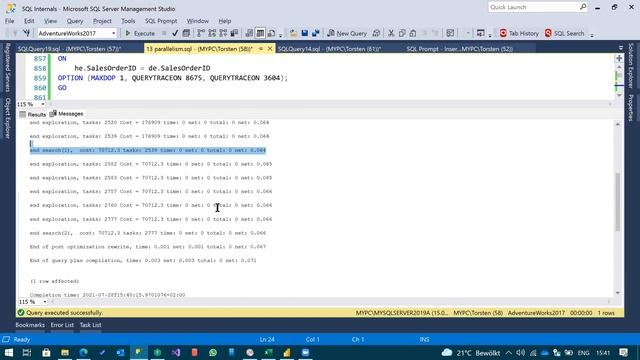Switch to the SQLQuery14.sql tab
This screenshot has width=640, height=360.
click(x=329, y=49)
